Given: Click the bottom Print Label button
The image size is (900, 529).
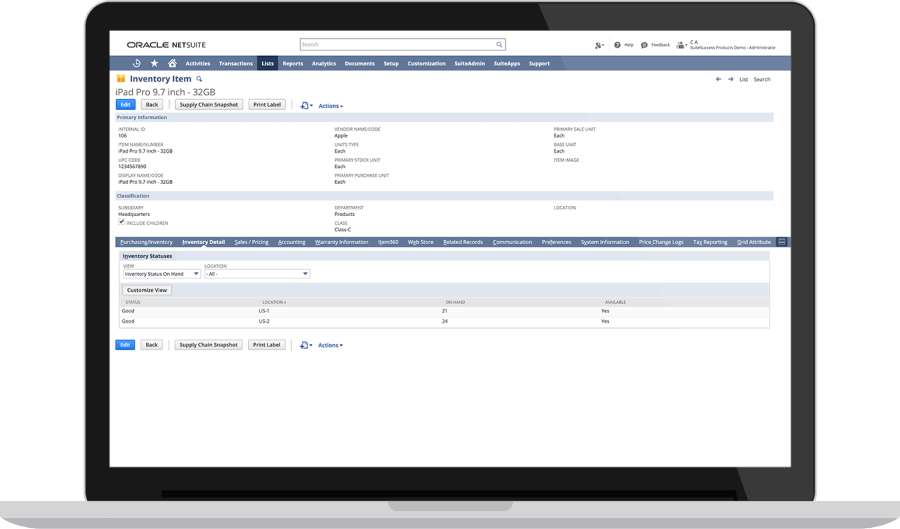Looking at the screenshot, I should [266, 345].
